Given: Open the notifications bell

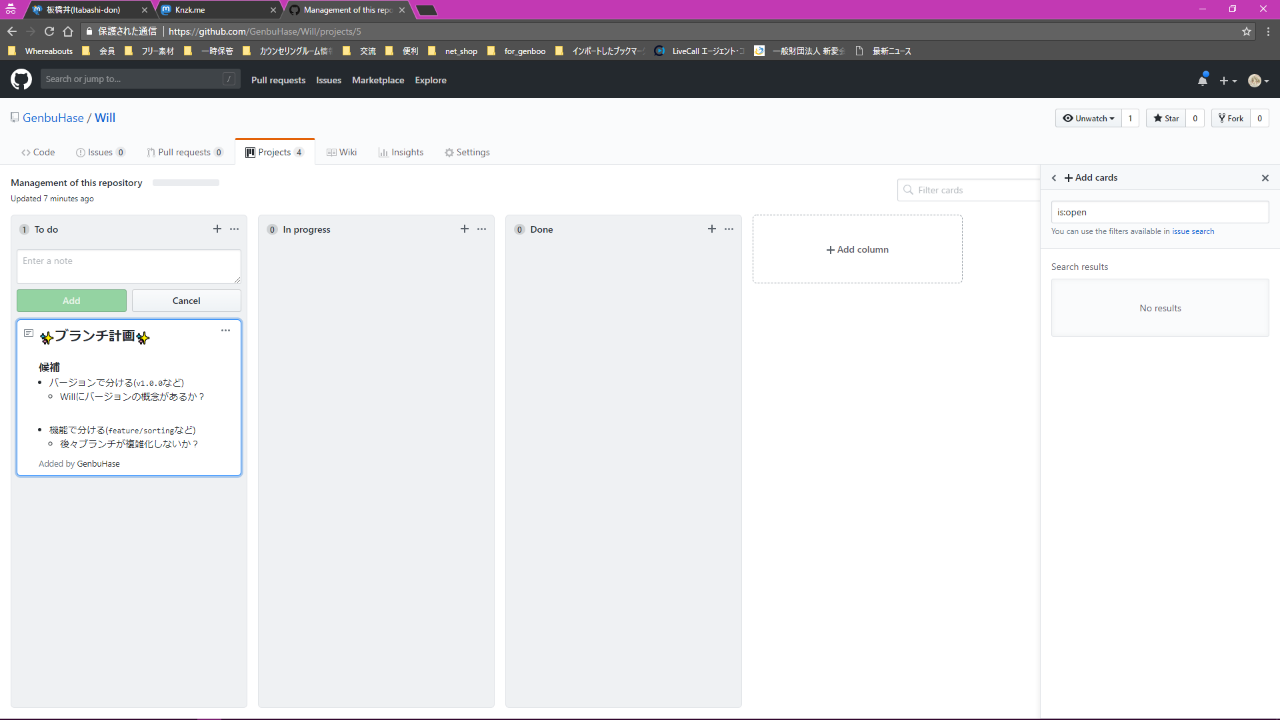Looking at the screenshot, I should pos(1202,80).
